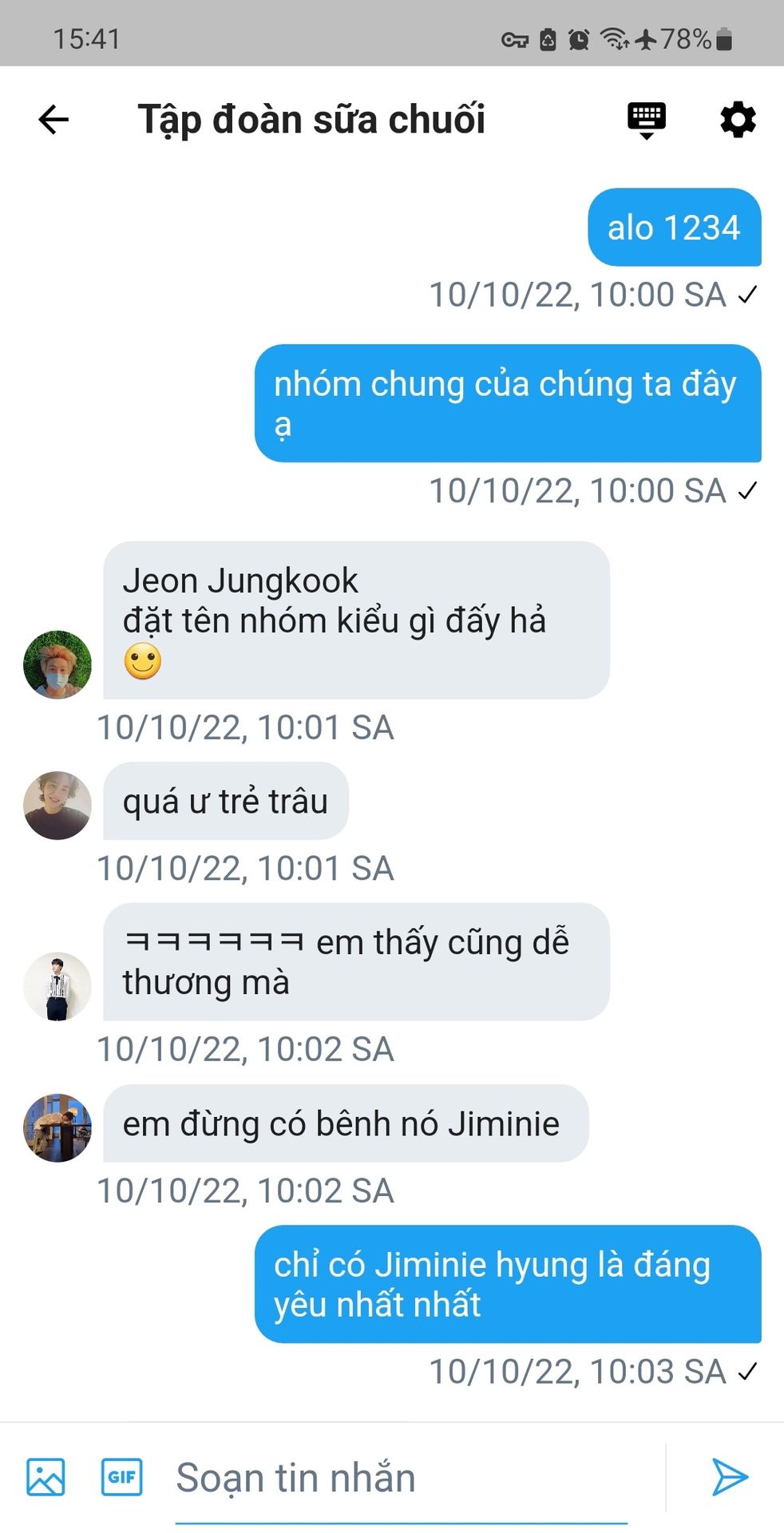This screenshot has height=1533, width=784.
Task: Open the GIF picker
Action: pos(121,1476)
